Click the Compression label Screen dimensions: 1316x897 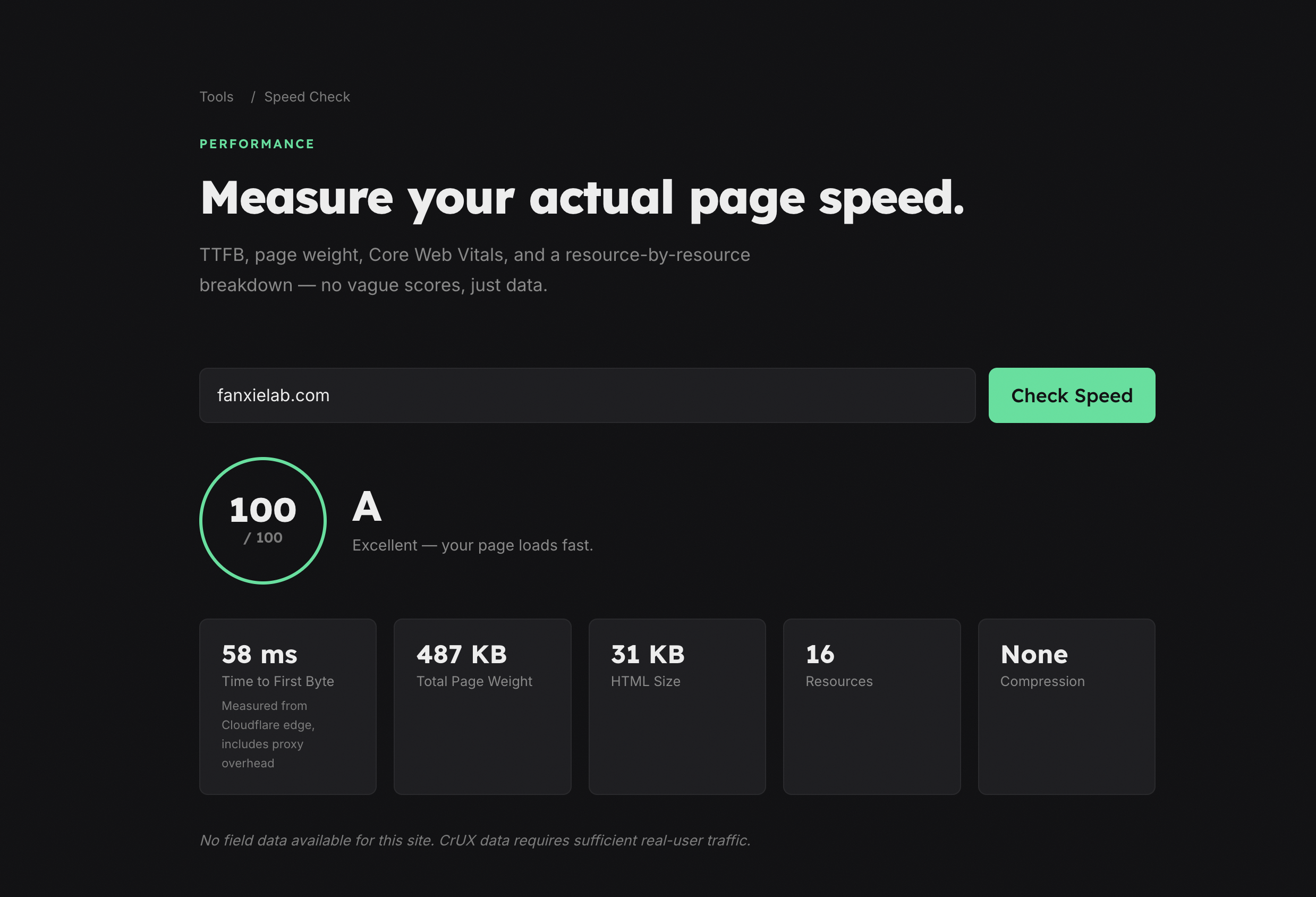pos(1042,681)
